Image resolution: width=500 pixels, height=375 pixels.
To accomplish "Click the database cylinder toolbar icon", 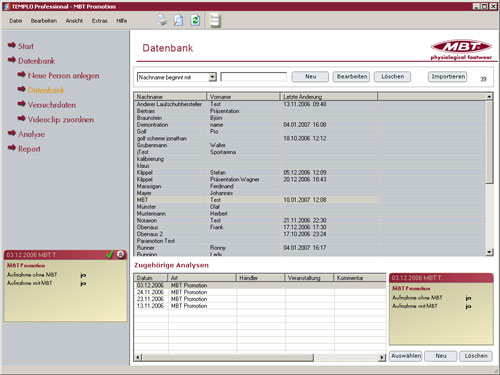I will pos(215,20).
